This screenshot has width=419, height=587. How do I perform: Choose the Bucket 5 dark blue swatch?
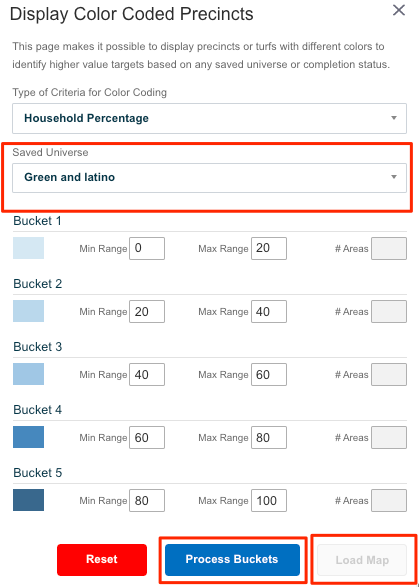click(28, 500)
